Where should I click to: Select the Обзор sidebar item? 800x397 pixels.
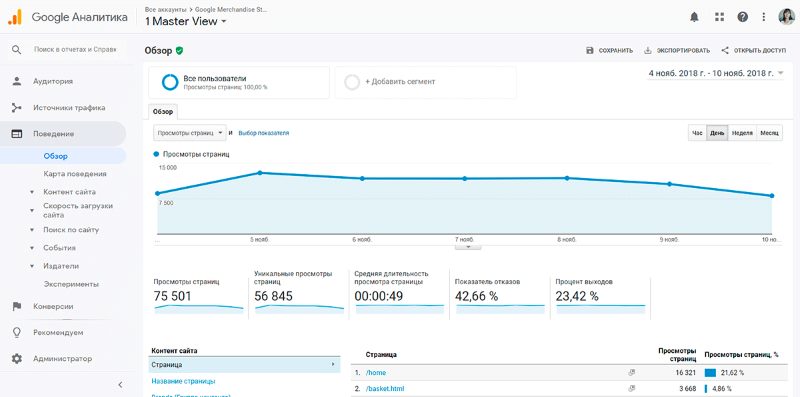tap(56, 156)
